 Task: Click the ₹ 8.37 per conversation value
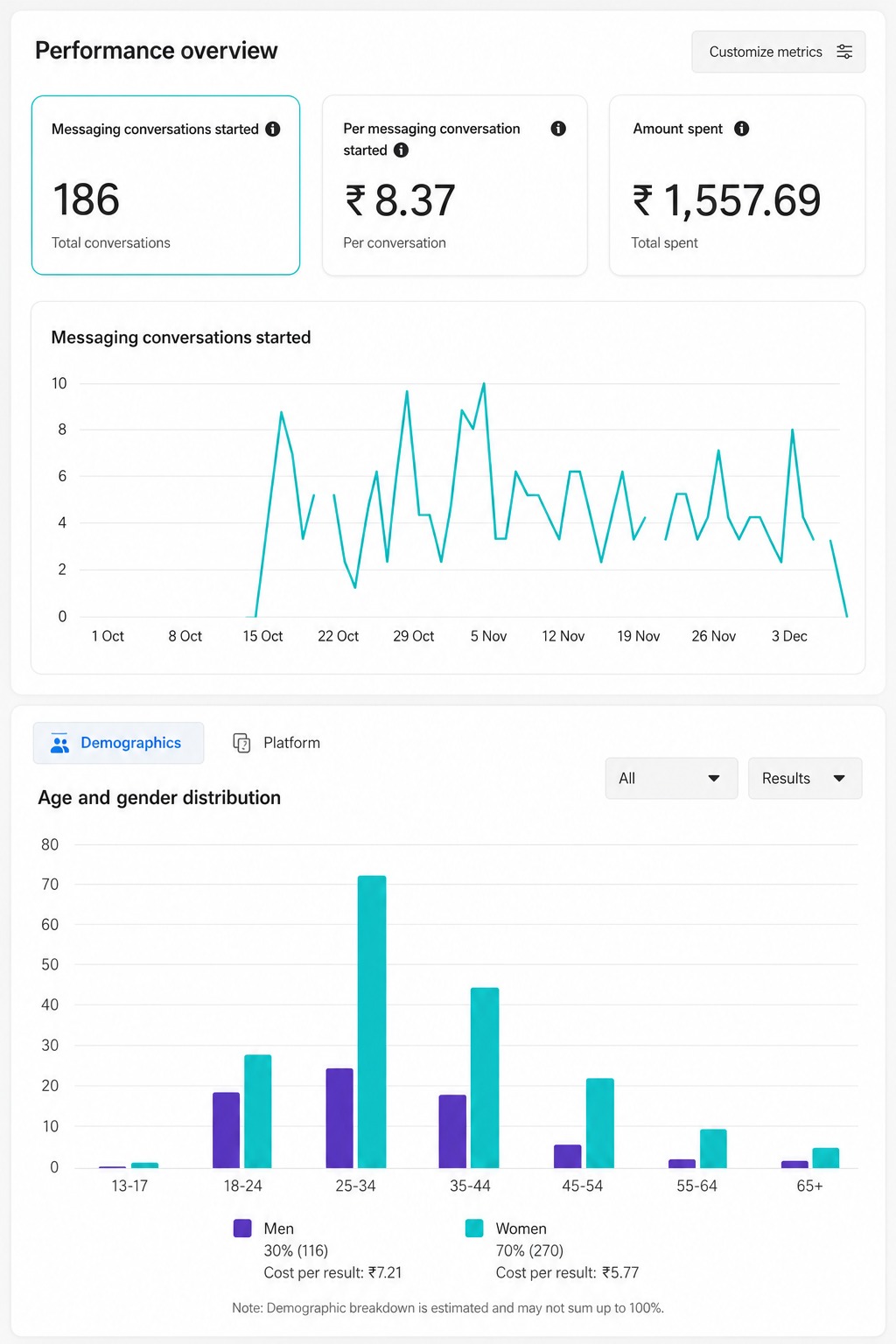[x=400, y=200]
